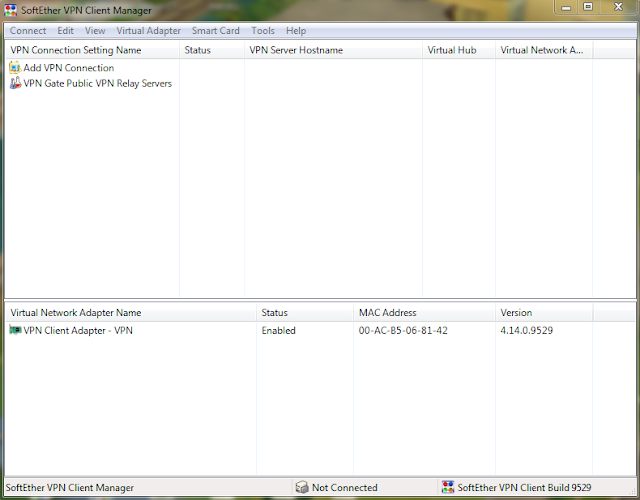
Task: Click Not Connected status bar text
Action: (344, 487)
